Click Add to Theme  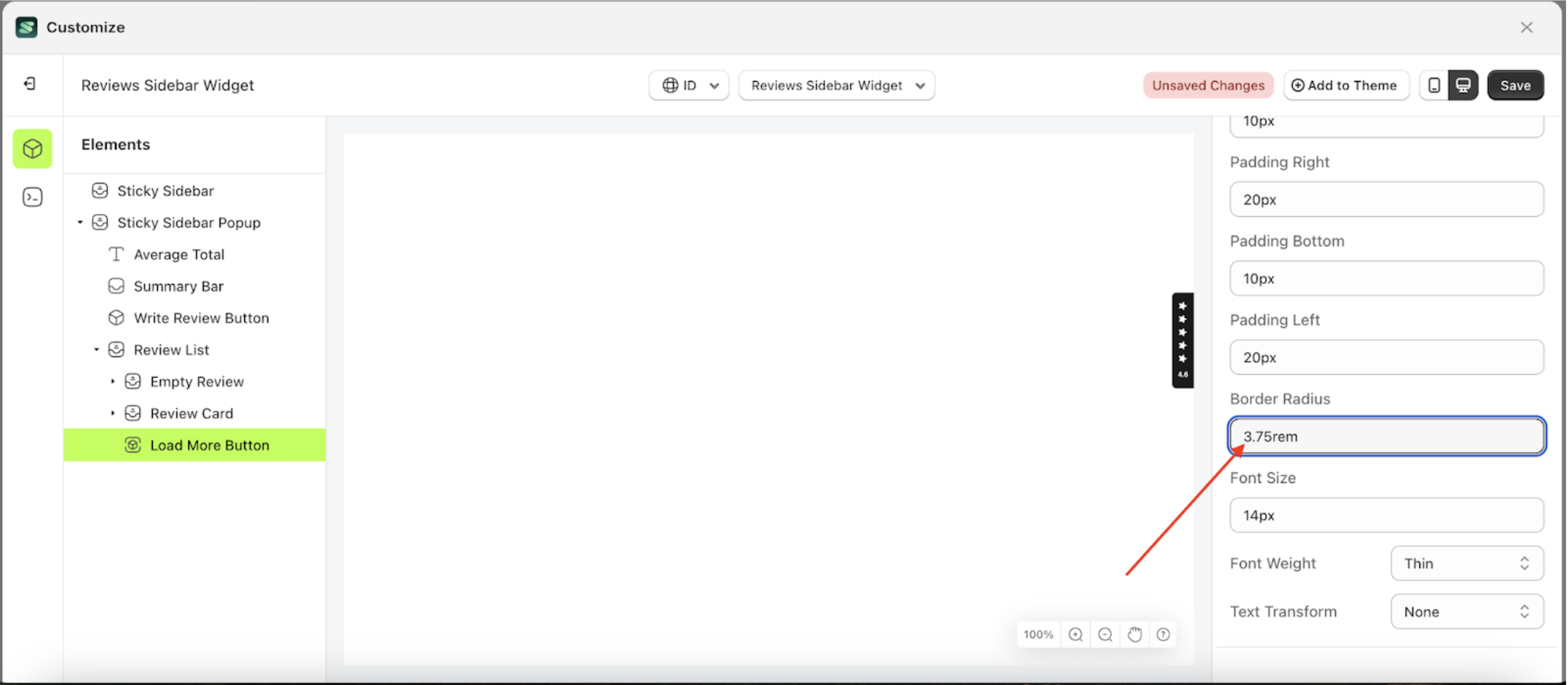pos(1346,84)
